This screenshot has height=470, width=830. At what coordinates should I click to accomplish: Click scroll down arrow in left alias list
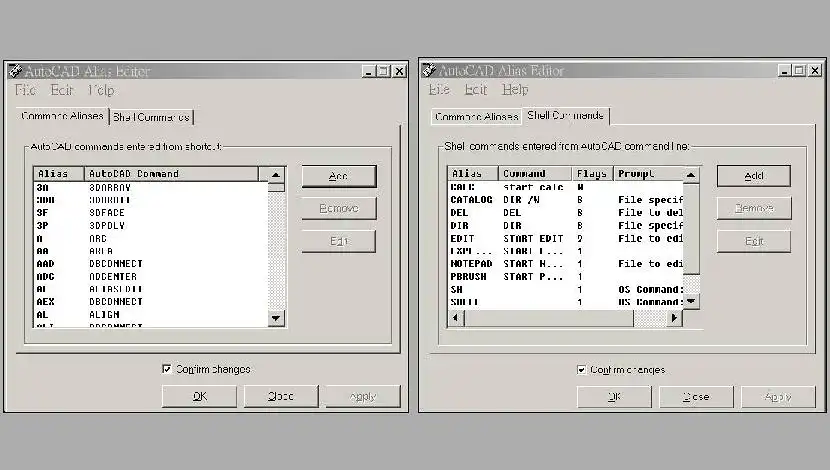tap(276, 318)
